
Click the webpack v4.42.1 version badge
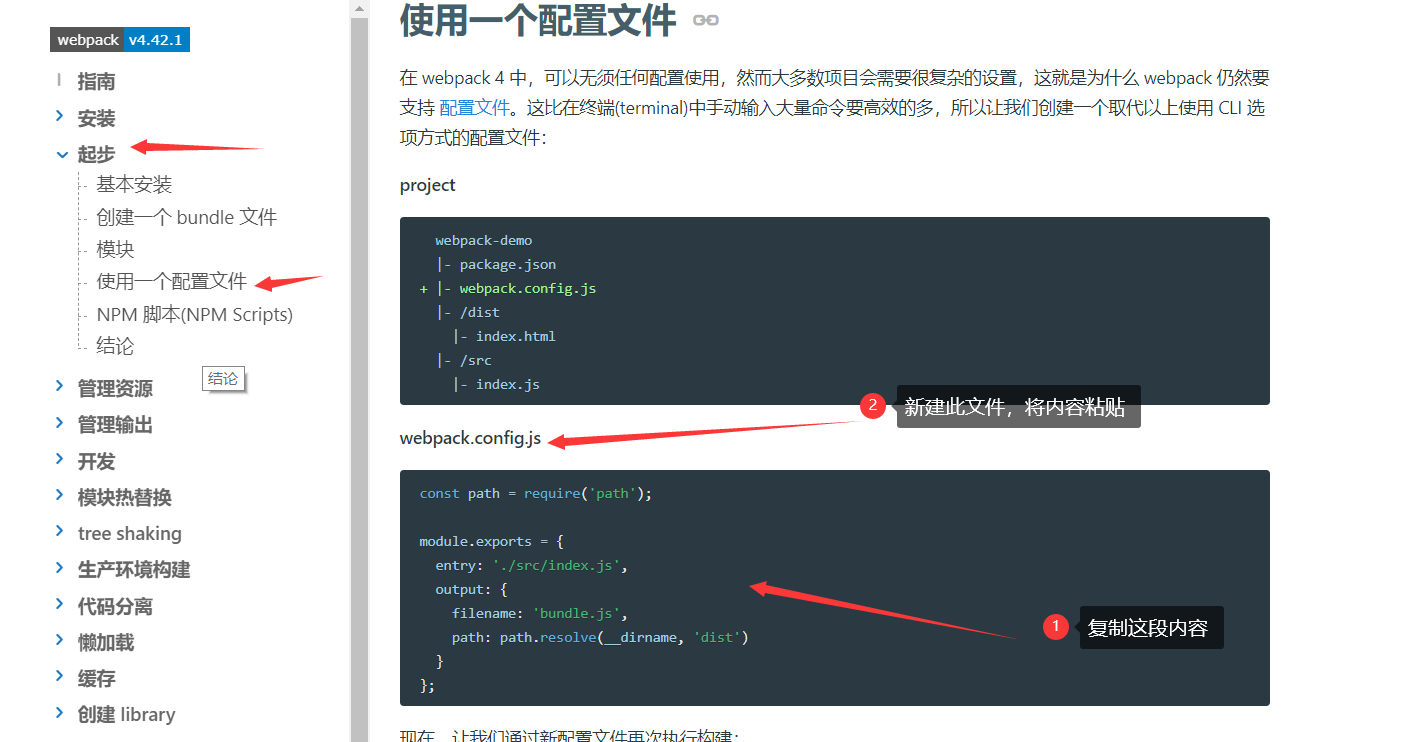tap(119, 39)
